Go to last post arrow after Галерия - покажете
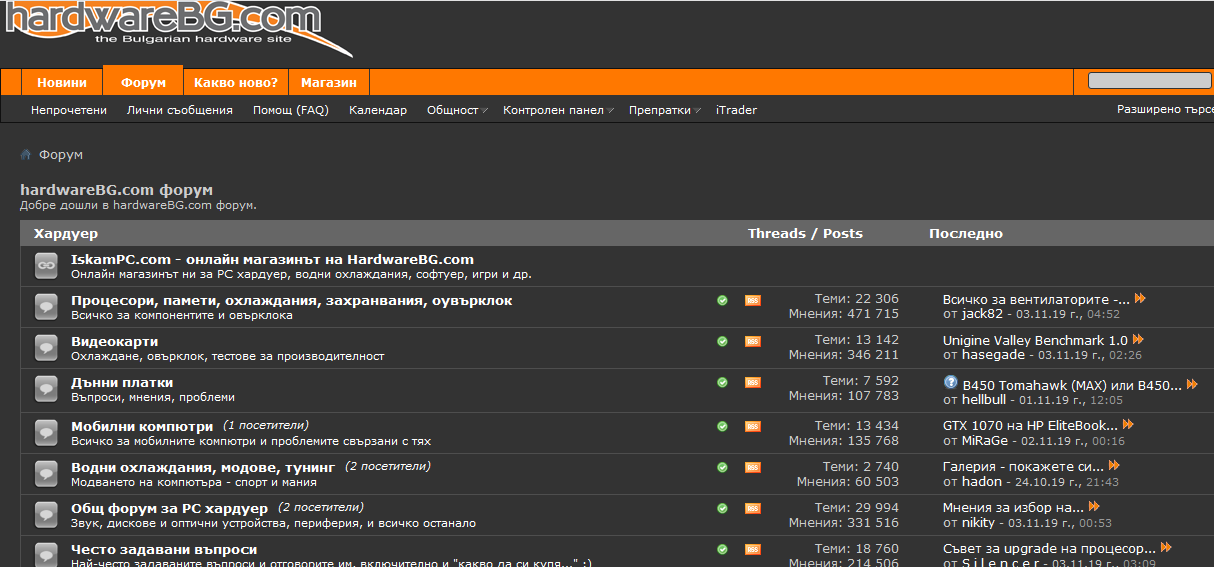Image resolution: width=1214 pixels, height=567 pixels. coord(1114,466)
